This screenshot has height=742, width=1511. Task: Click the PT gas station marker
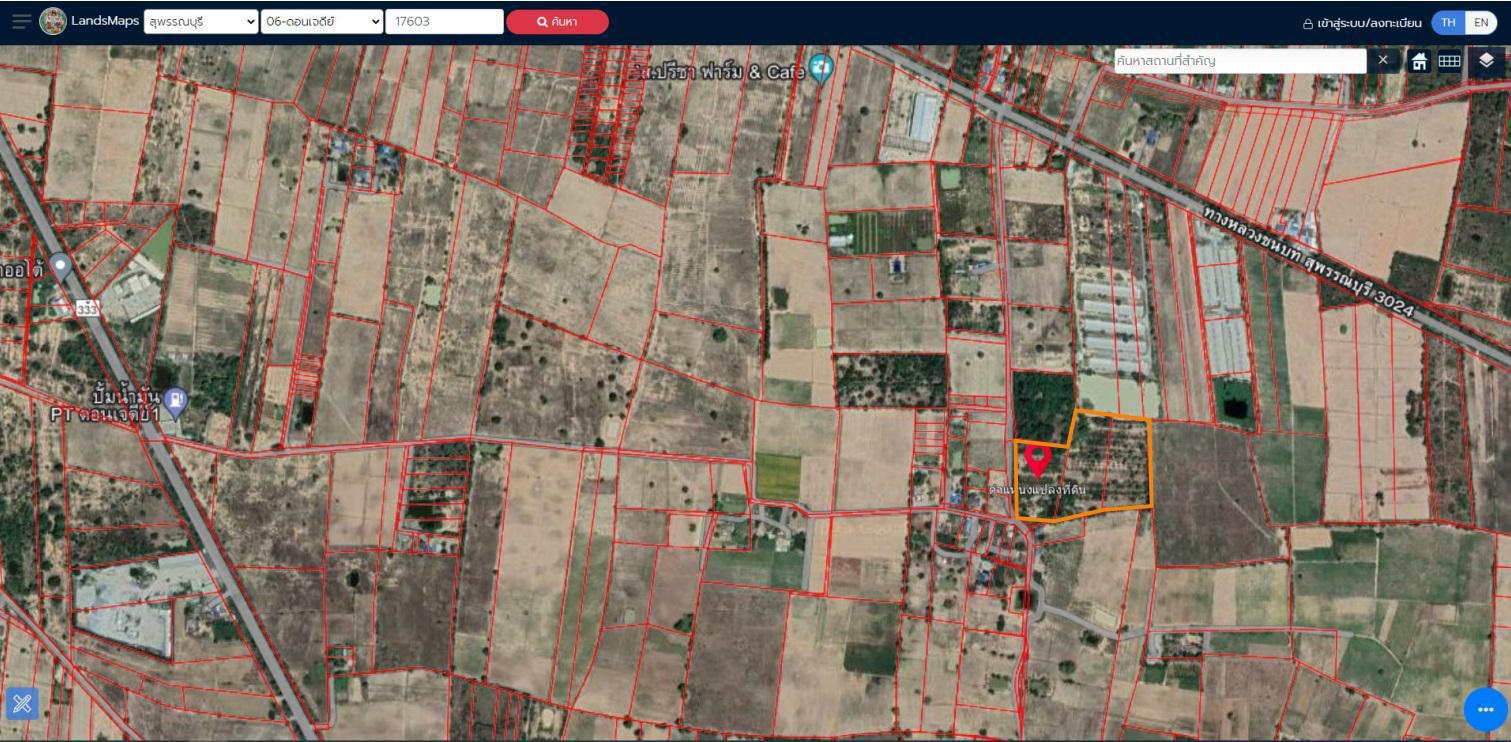click(x=177, y=402)
